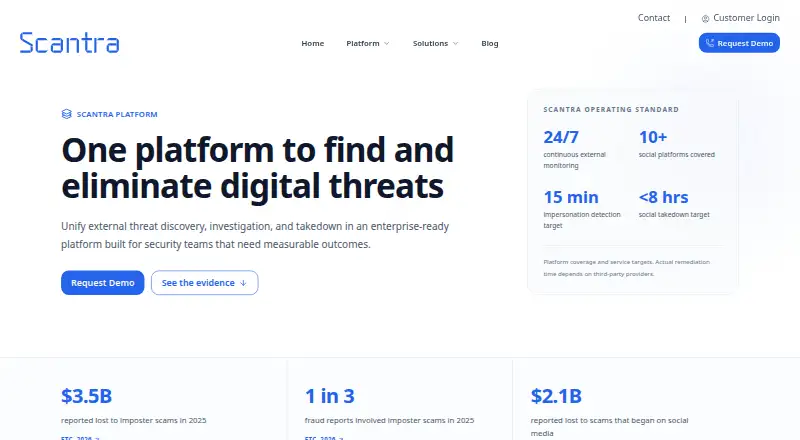Click the '$2.1B' figure
This screenshot has width=800, height=440.
coord(556,396)
